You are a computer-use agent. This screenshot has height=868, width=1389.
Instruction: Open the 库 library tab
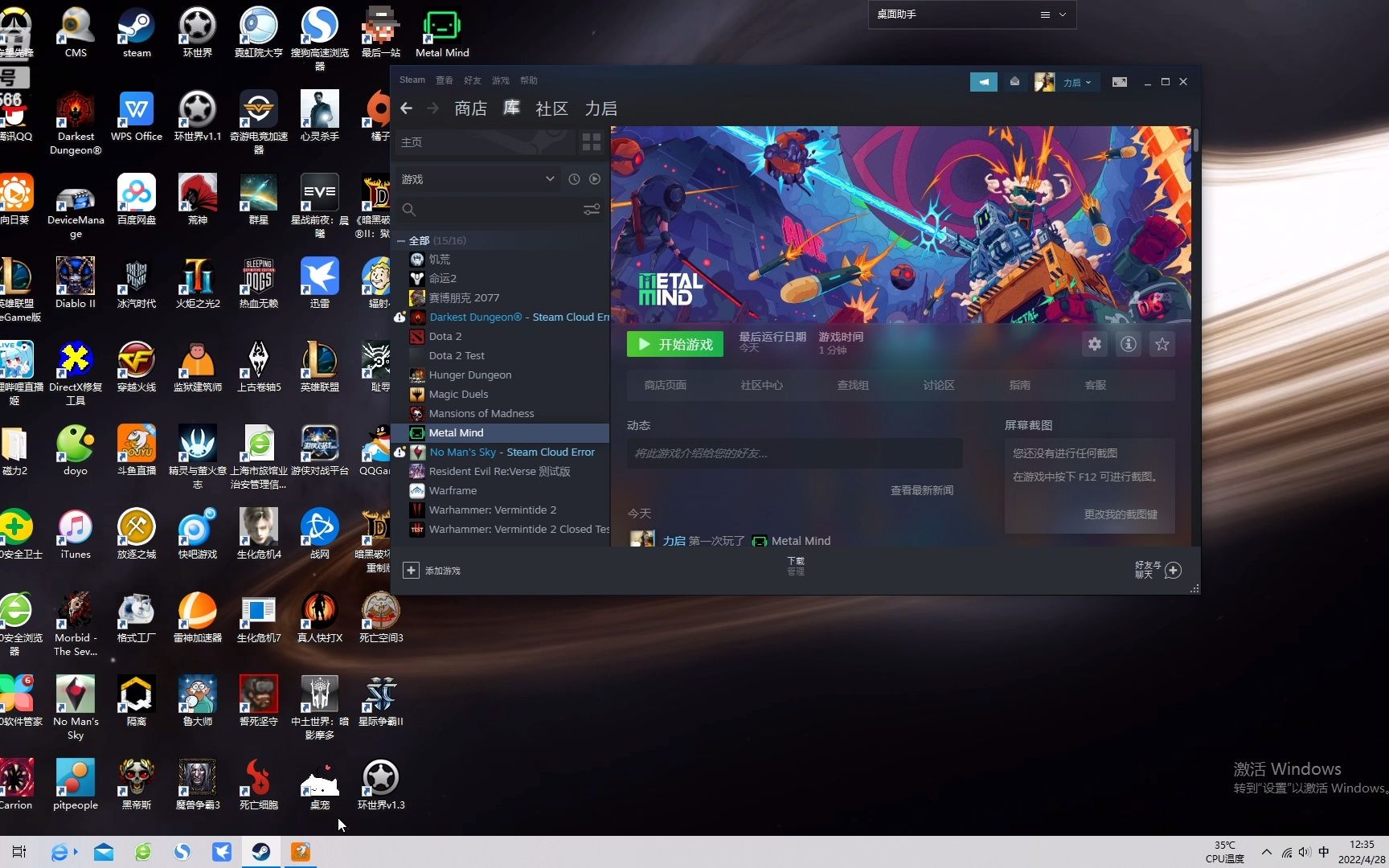coord(512,108)
